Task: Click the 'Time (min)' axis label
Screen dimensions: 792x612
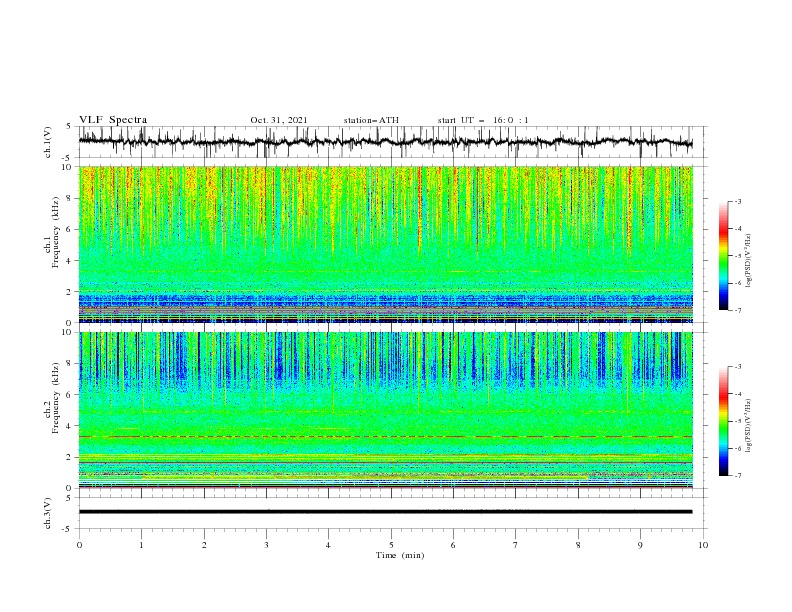Action: (400, 555)
